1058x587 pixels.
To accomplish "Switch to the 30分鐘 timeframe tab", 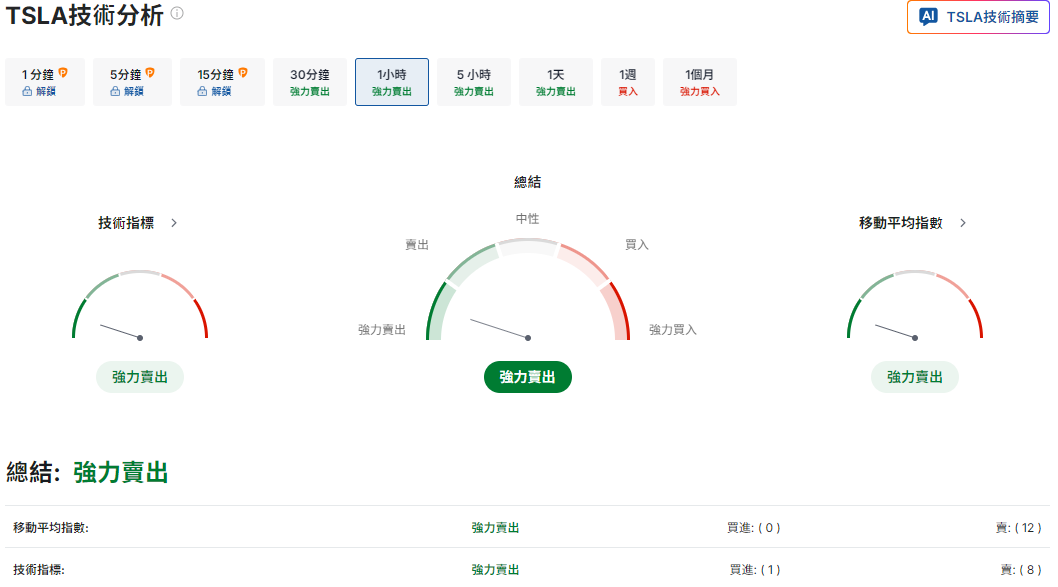I will 308,80.
